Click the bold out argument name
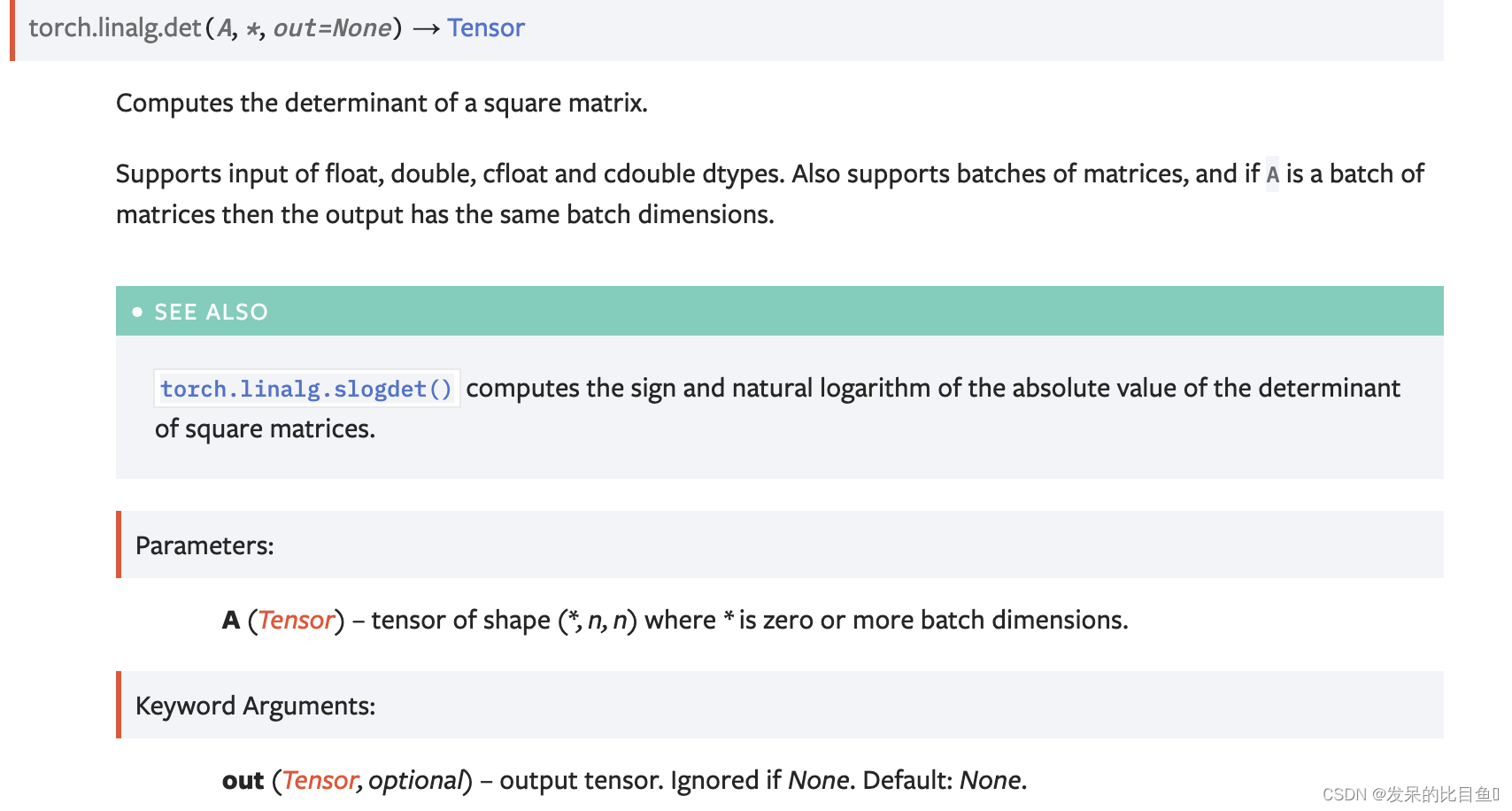 click(x=243, y=780)
